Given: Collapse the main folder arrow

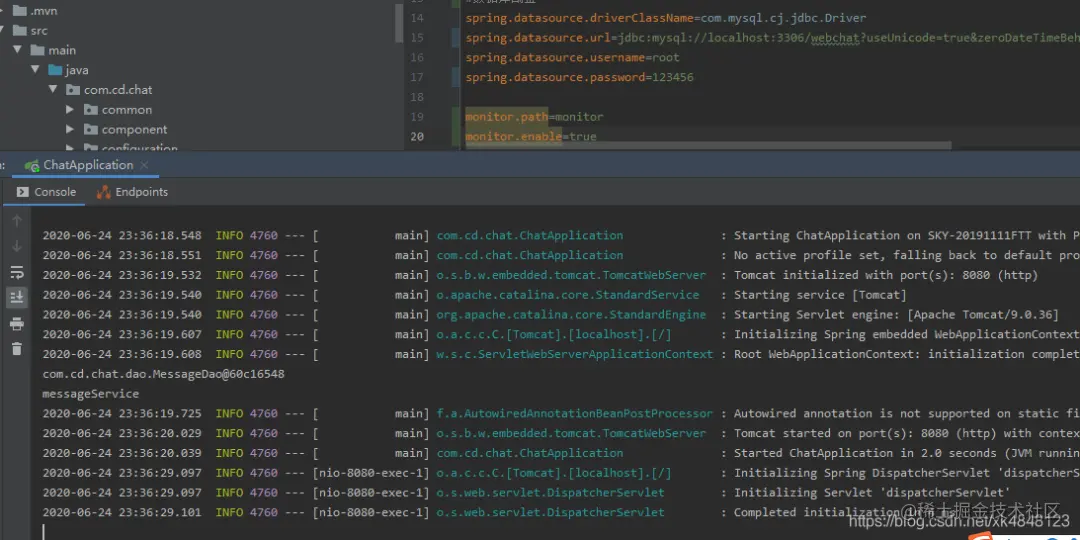Looking at the screenshot, I should [18, 50].
